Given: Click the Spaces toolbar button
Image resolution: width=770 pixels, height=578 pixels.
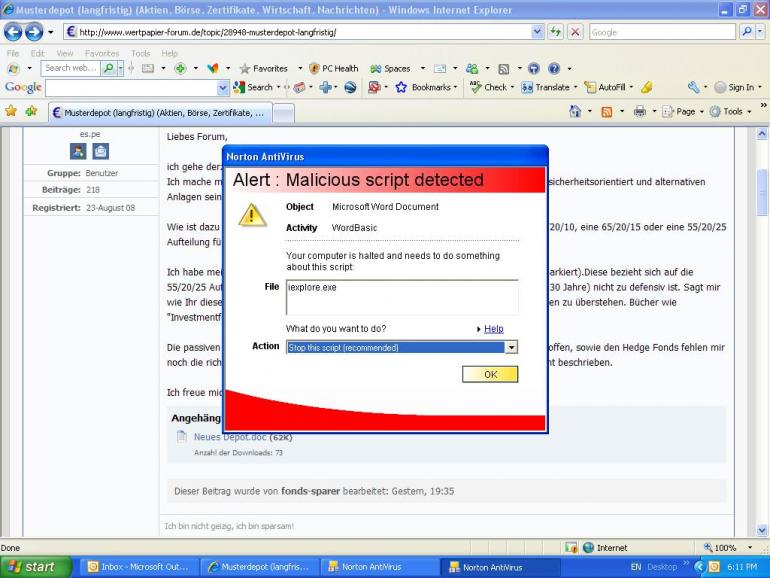Looking at the screenshot, I should (391, 69).
